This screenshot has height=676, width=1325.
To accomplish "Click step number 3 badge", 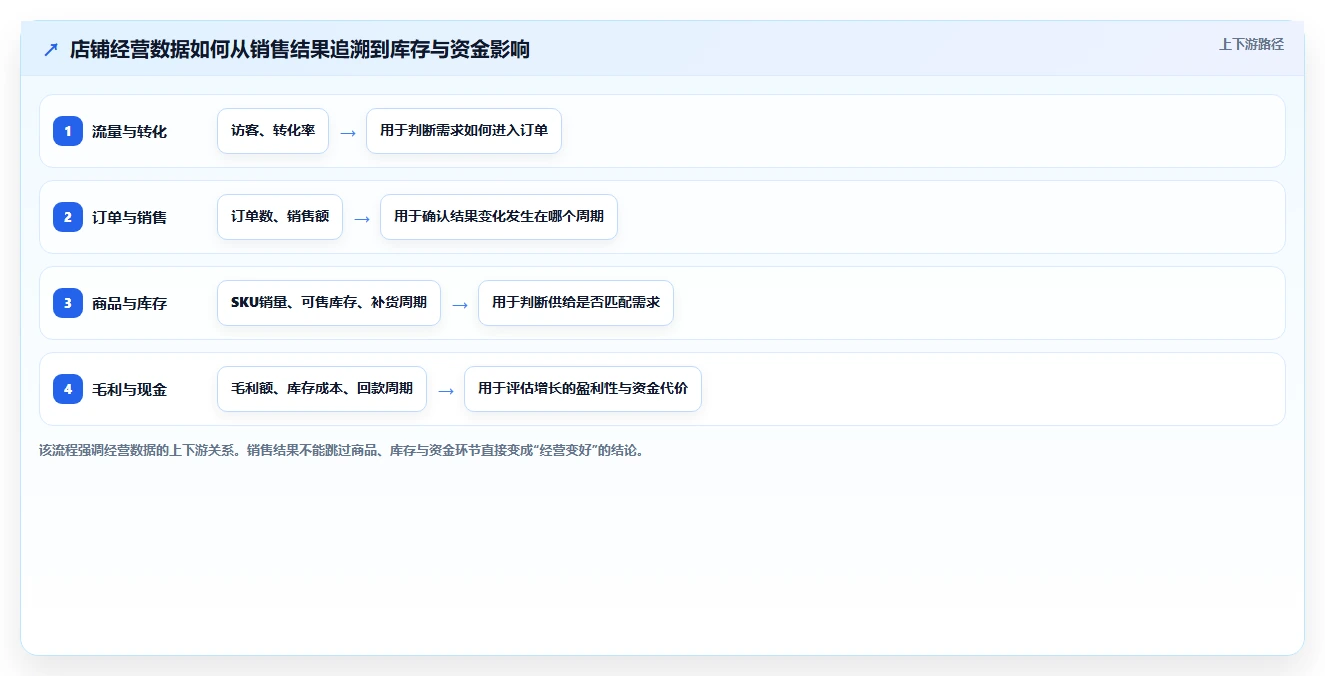I will click(x=68, y=303).
